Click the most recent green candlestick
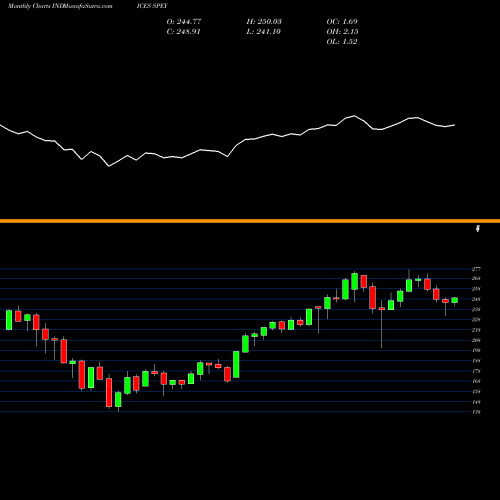The image size is (500, 500). pos(455,301)
